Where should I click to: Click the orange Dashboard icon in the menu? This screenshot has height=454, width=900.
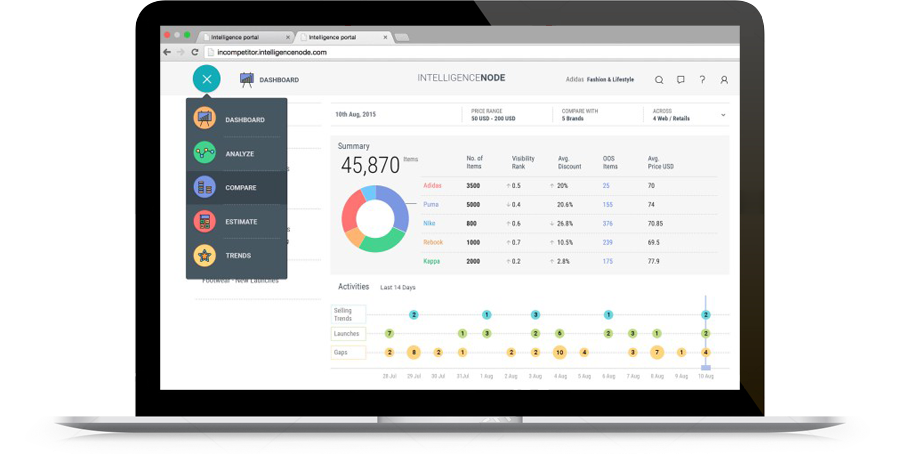[x=205, y=120]
